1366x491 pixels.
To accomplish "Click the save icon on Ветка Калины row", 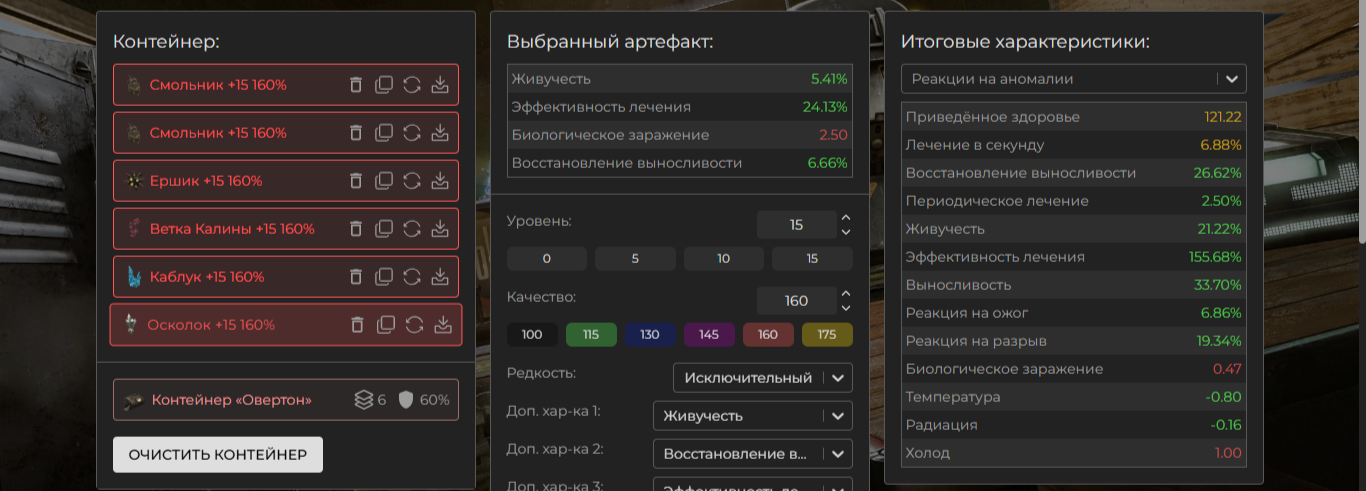I will [440, 229].
